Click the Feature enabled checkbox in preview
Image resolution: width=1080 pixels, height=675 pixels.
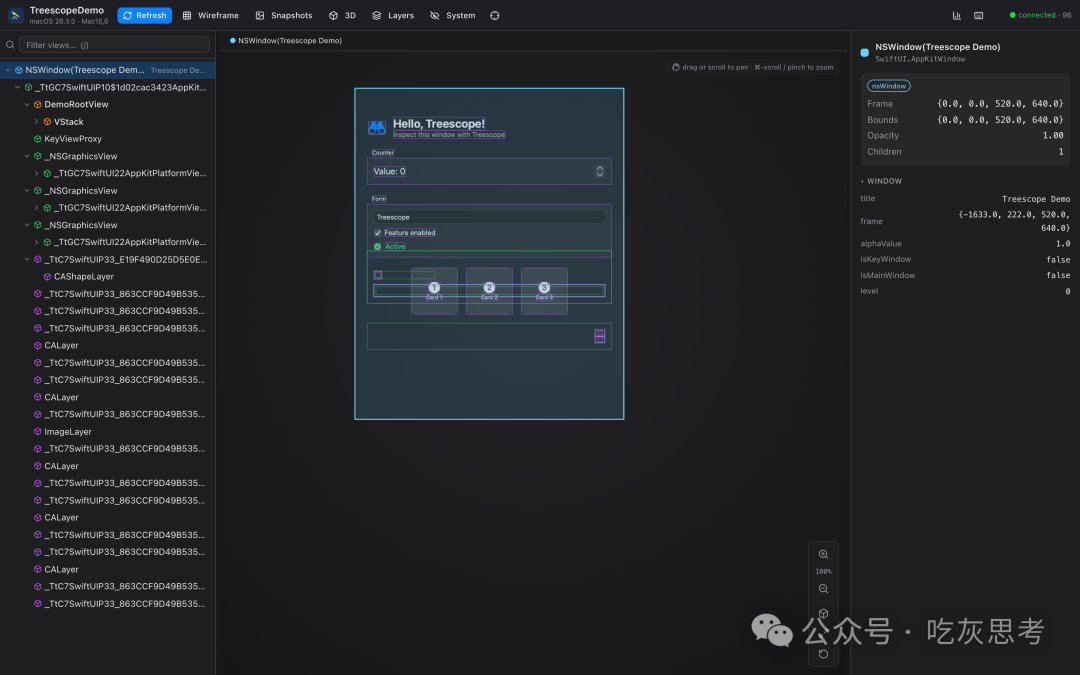377,233
